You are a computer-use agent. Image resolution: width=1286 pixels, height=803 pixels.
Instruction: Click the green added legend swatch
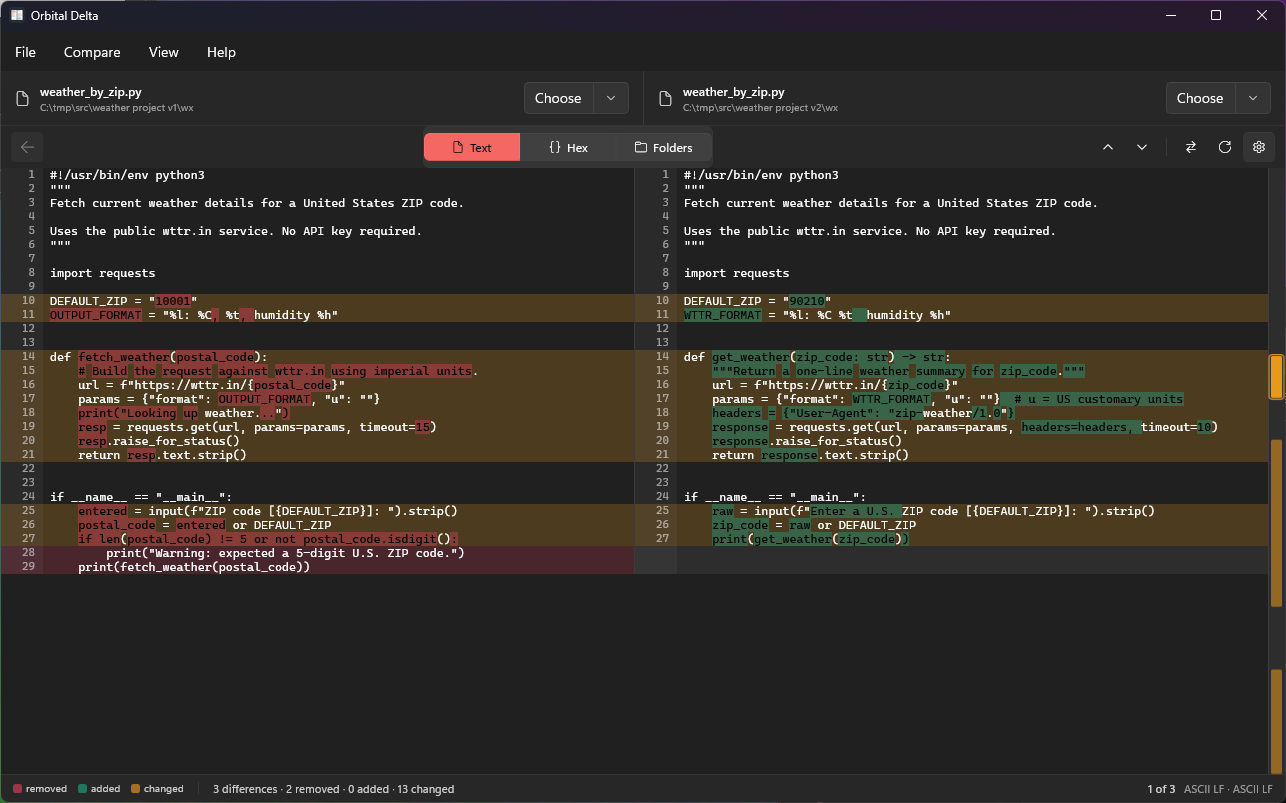coord(82,789)
